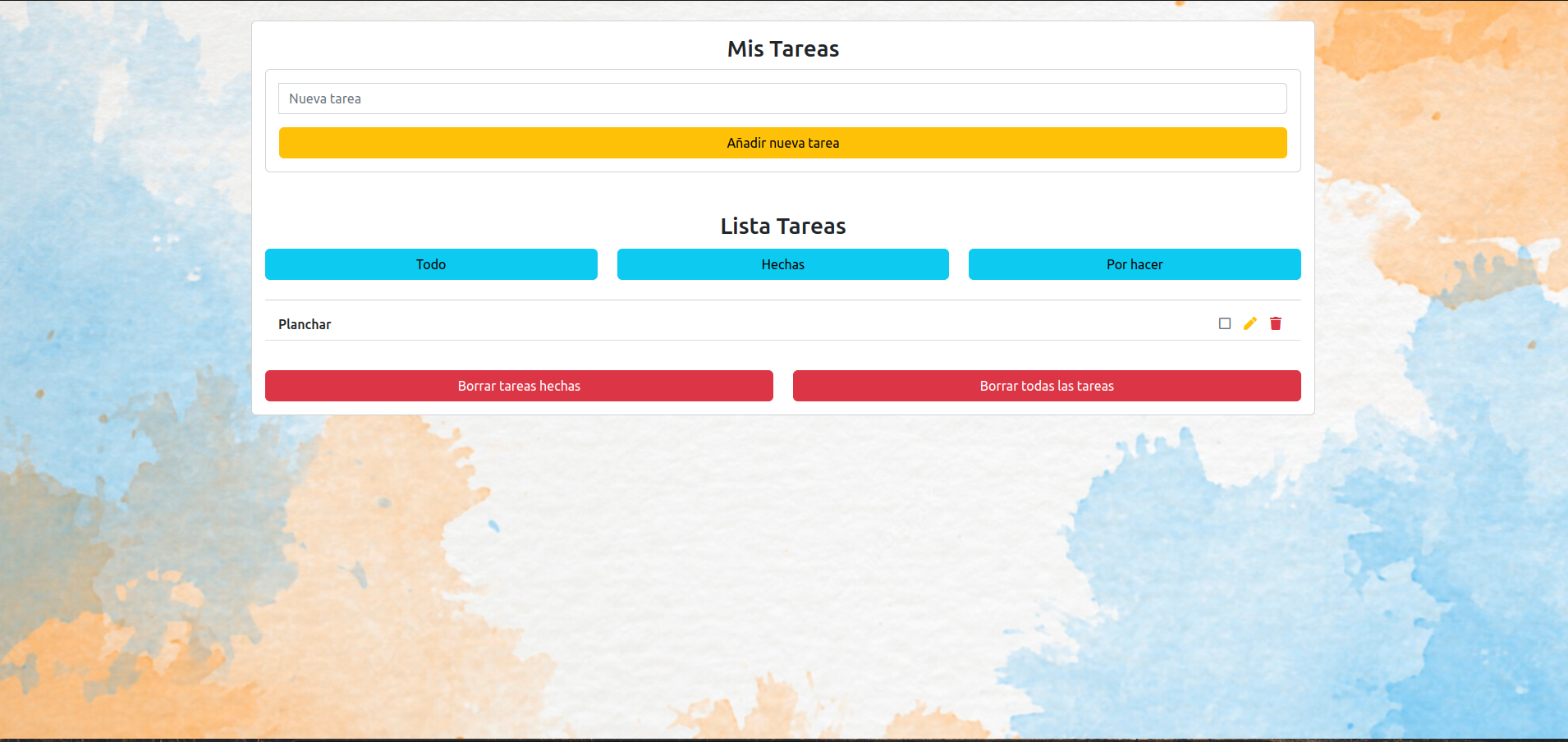Check the completion box in the task row
This screenshot has width=1568, height=742.
pyautogui.click(x=1224, y=323)
